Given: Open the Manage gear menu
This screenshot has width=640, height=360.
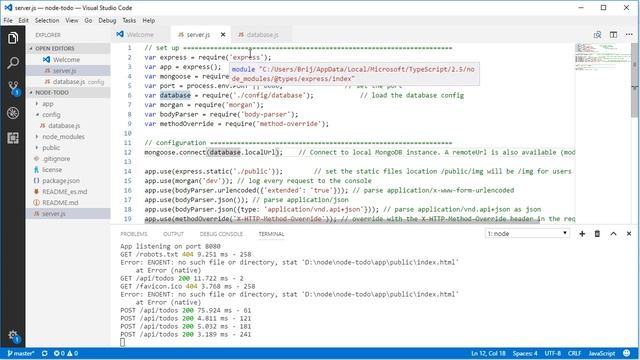Looking at the screenshot, I should (13, 336).
